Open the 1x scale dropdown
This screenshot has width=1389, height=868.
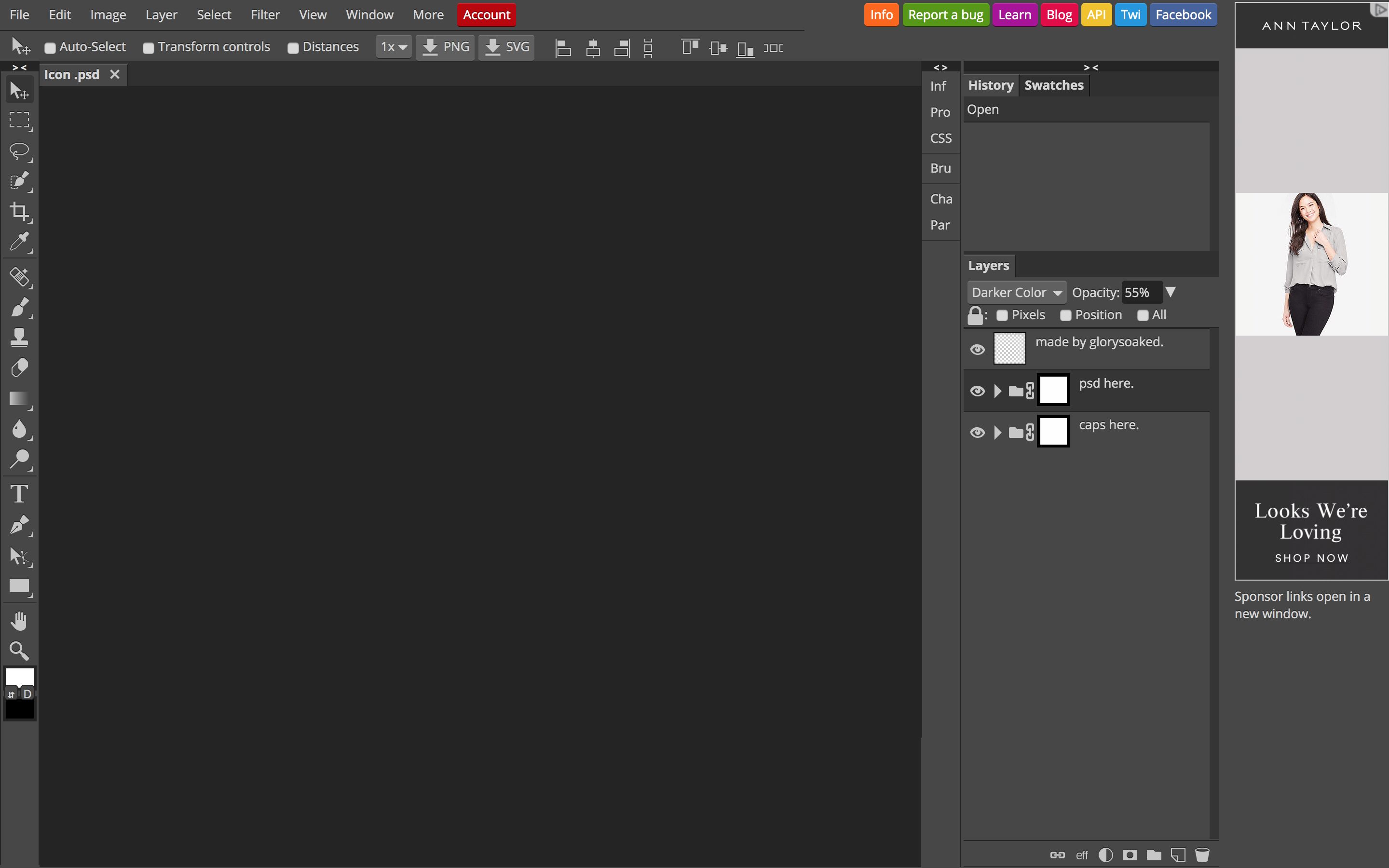tap(393, 46)
